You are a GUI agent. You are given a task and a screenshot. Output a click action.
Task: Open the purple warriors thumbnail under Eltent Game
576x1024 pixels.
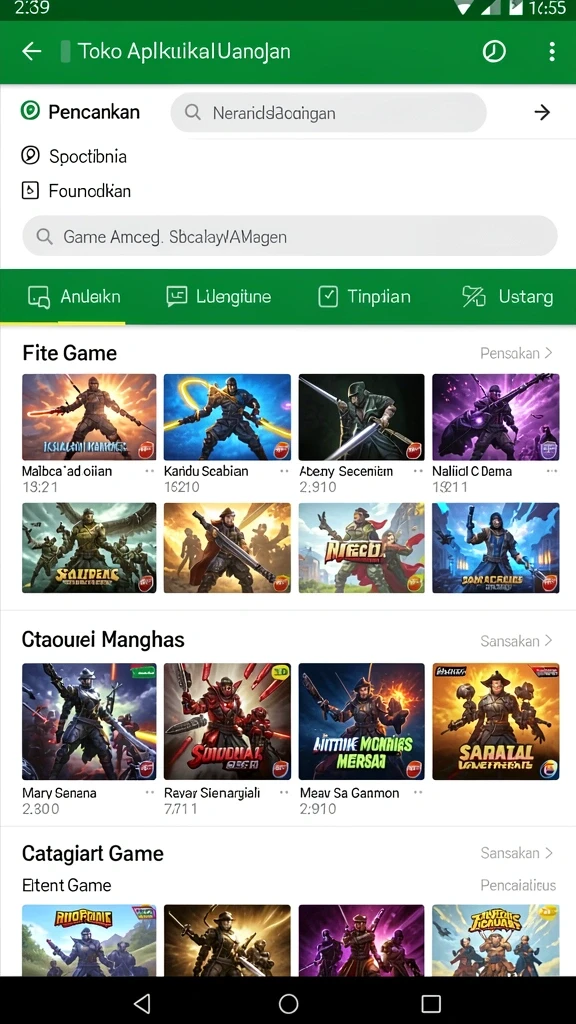click(361, 940)
